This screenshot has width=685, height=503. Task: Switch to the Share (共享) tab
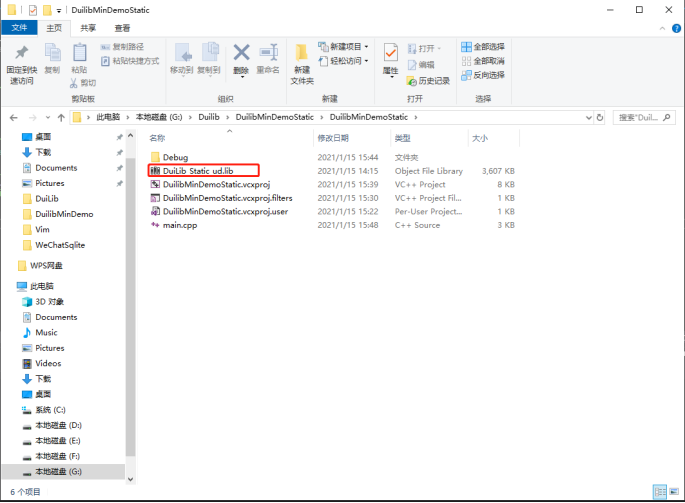tap(88, 28)
